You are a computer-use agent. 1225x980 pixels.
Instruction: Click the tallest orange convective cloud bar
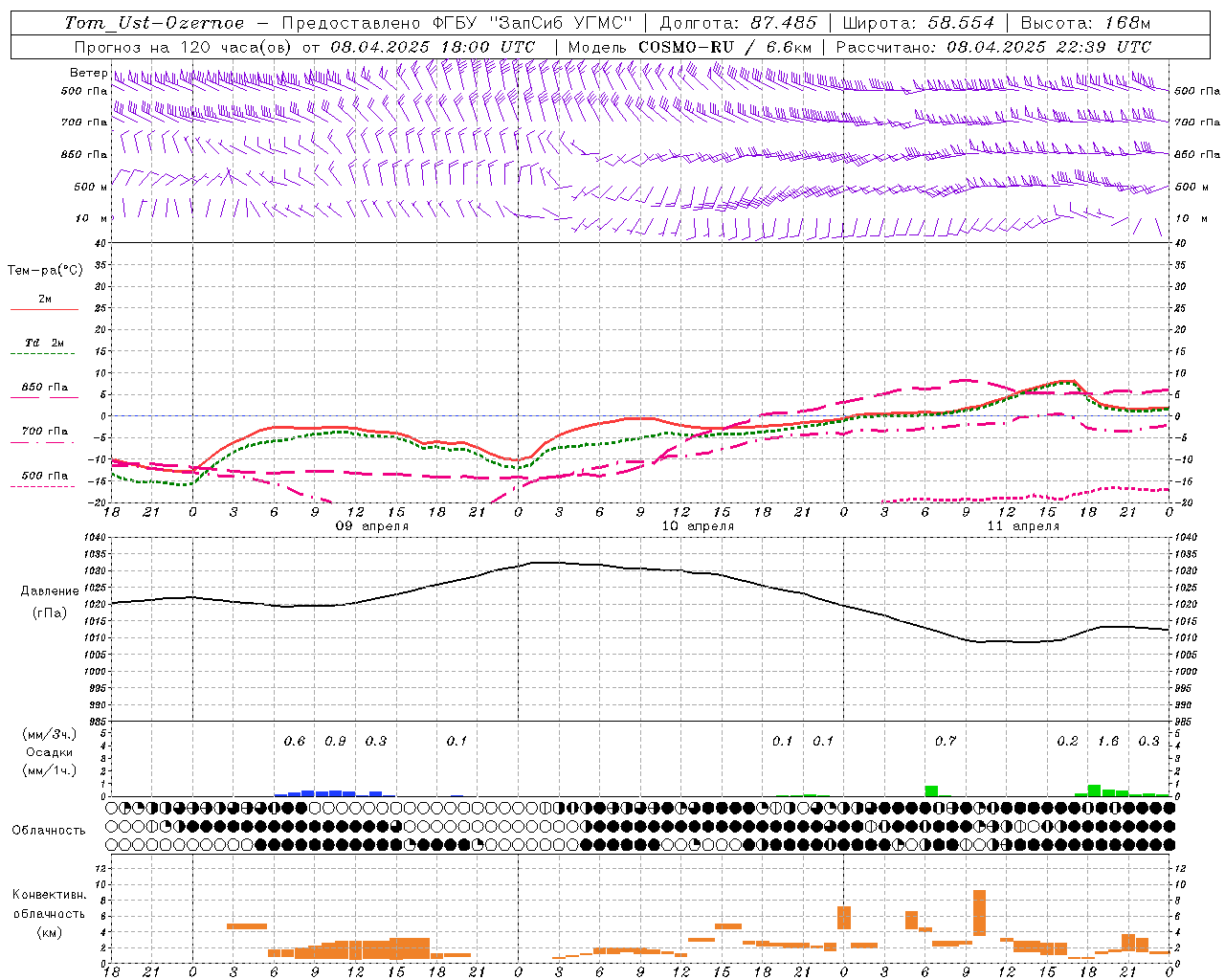point(979,913)
